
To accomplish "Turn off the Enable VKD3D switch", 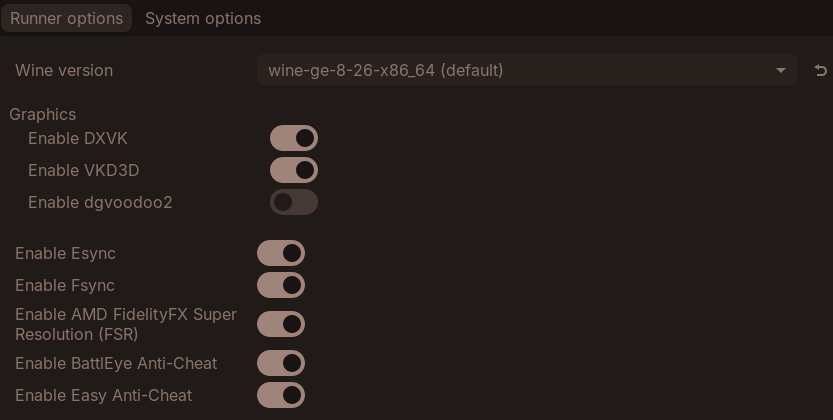I will 294,170.
